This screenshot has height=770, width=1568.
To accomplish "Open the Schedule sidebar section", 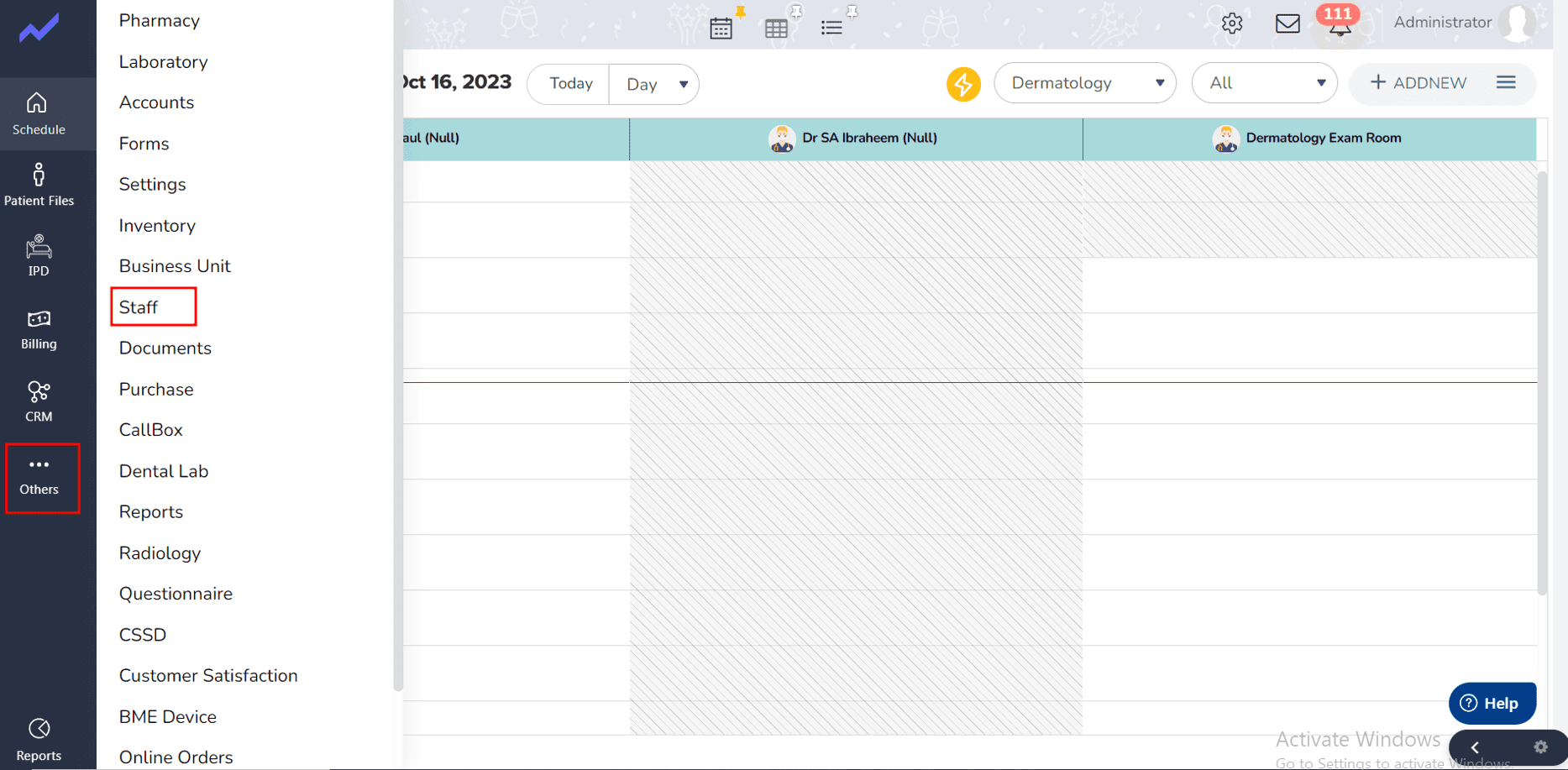I will pos(39,114).
